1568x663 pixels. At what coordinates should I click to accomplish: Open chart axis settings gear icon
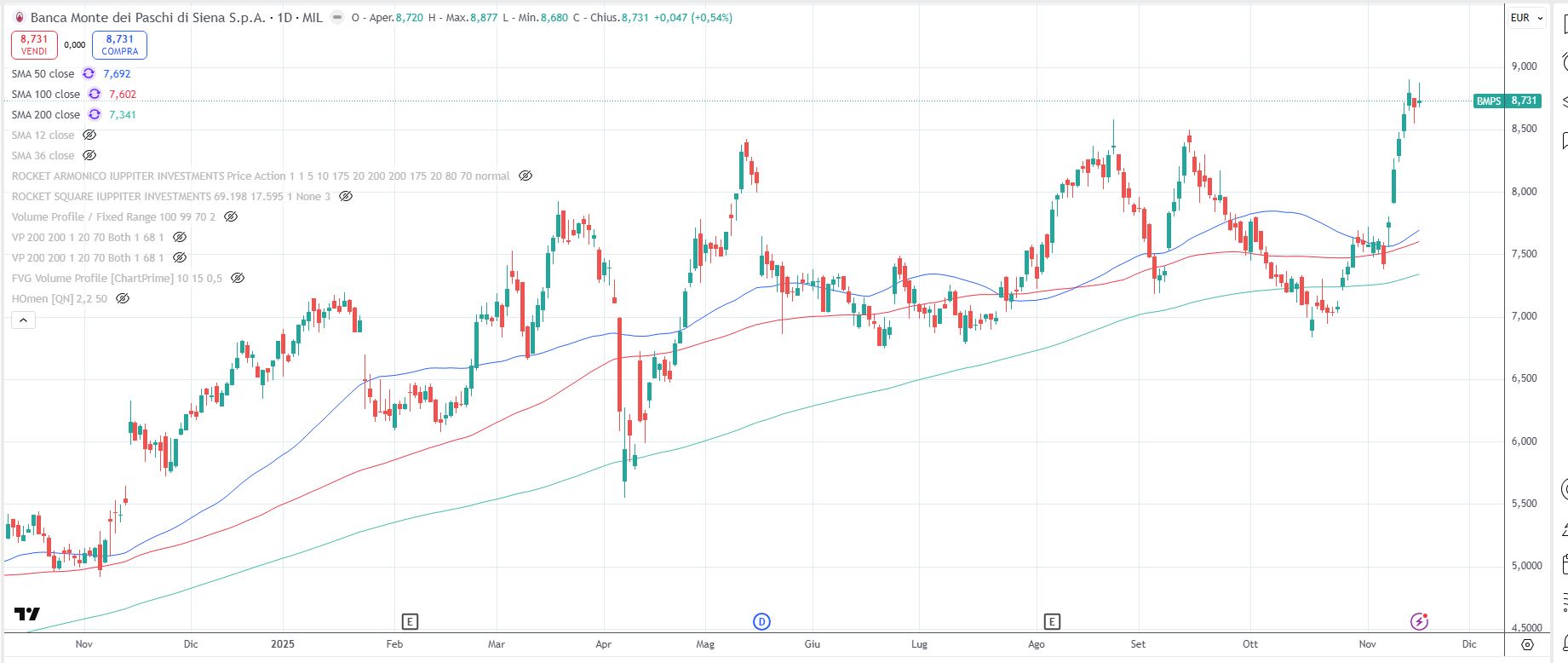(1528, 644)
